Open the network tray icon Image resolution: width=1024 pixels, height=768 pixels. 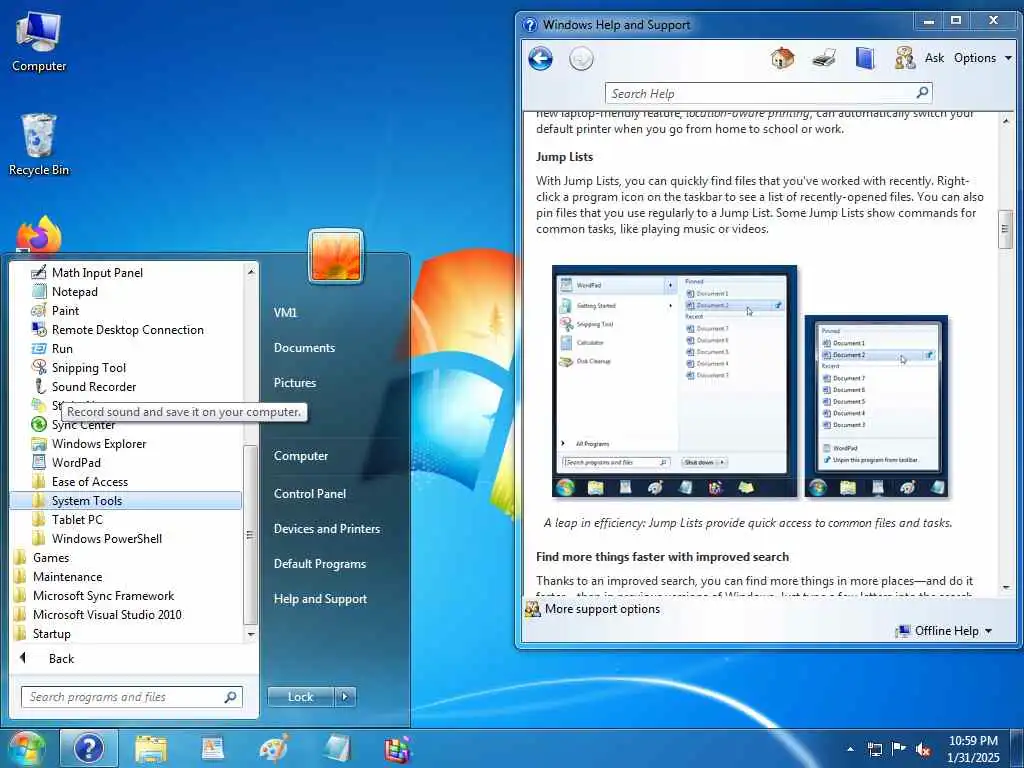click(874, 749)
